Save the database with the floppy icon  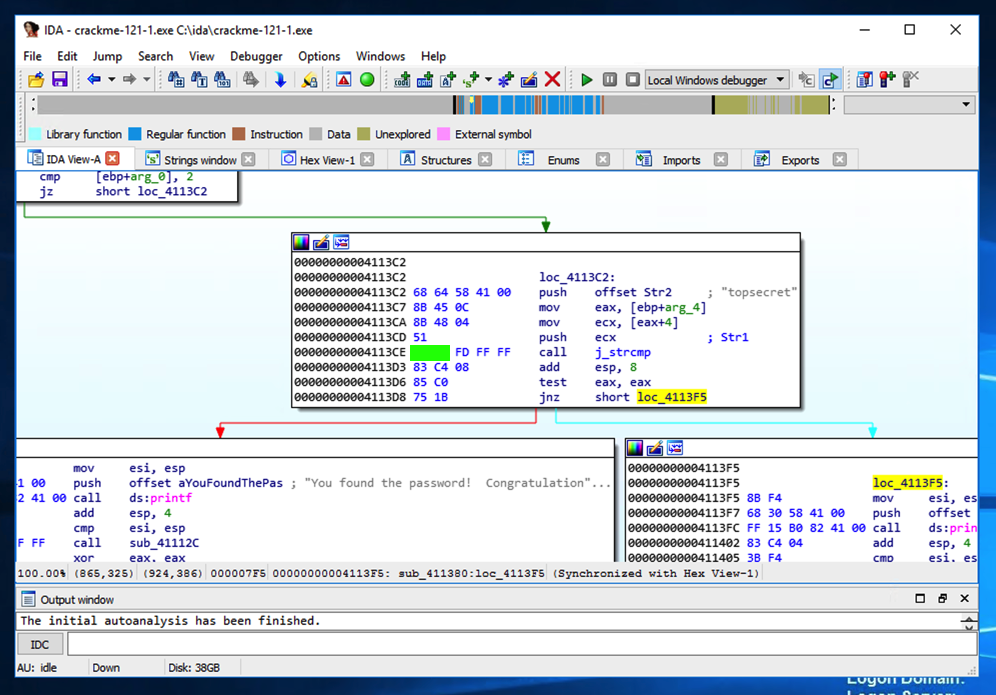tap(59, 80)
